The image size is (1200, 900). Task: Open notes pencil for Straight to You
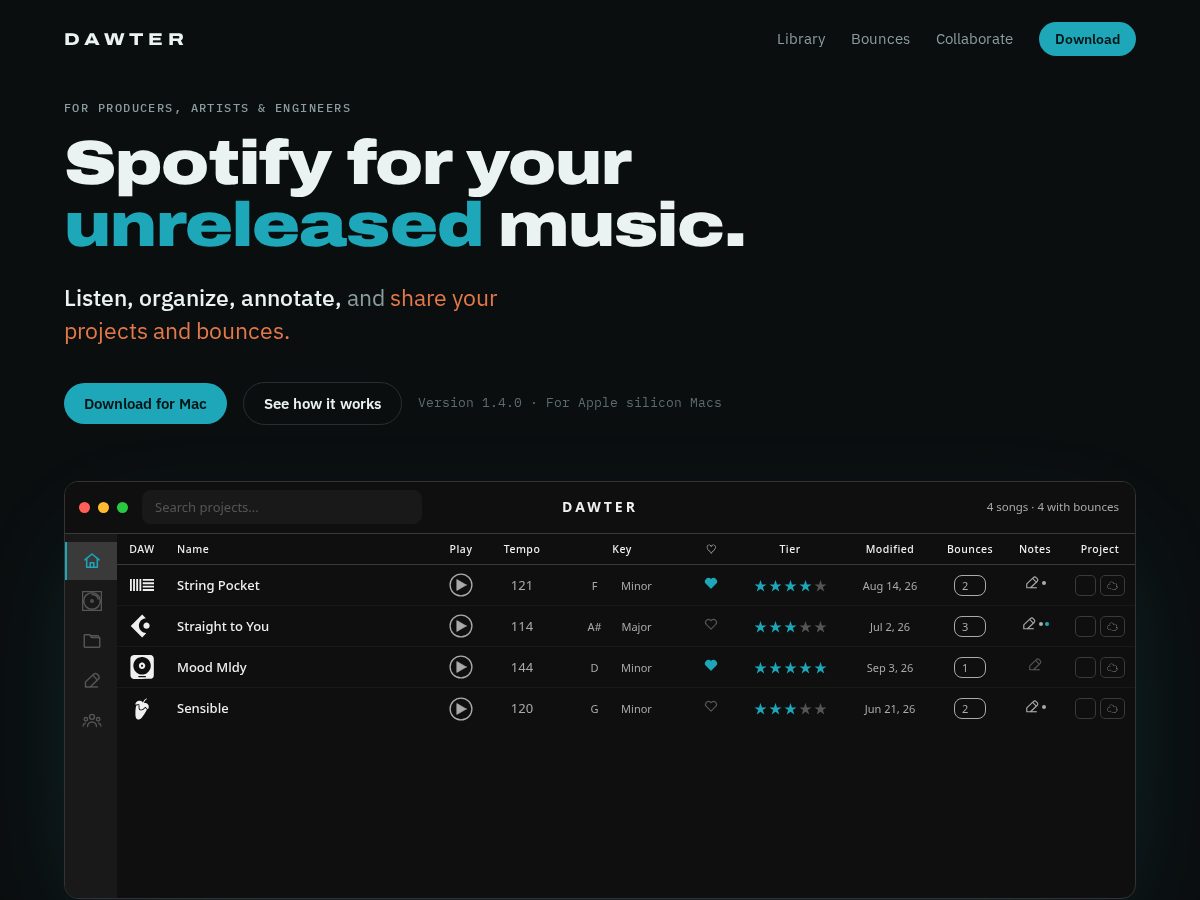coord(1029,624)
